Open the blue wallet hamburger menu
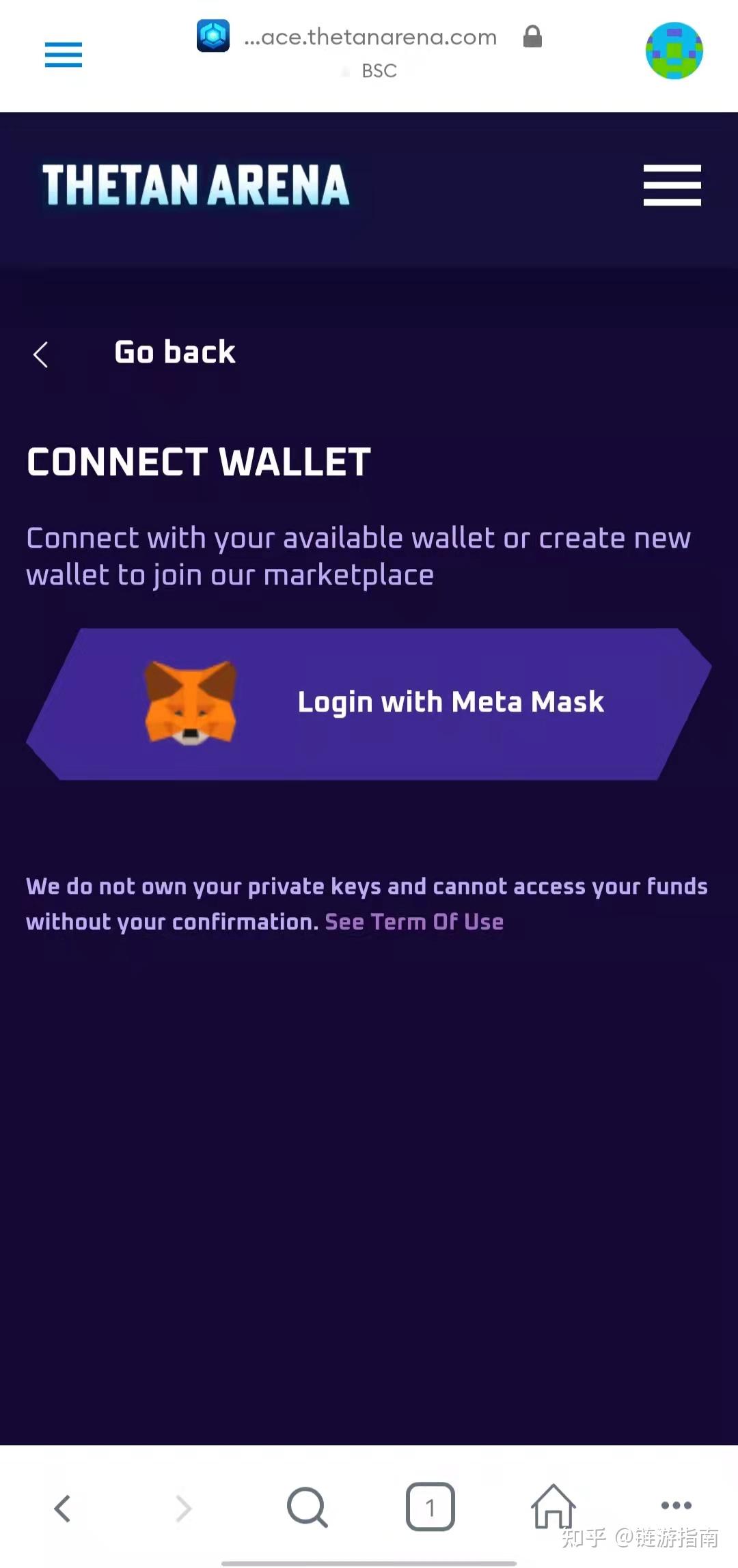Viewport: 738px width, 1568px height. [x=64, y=55]
